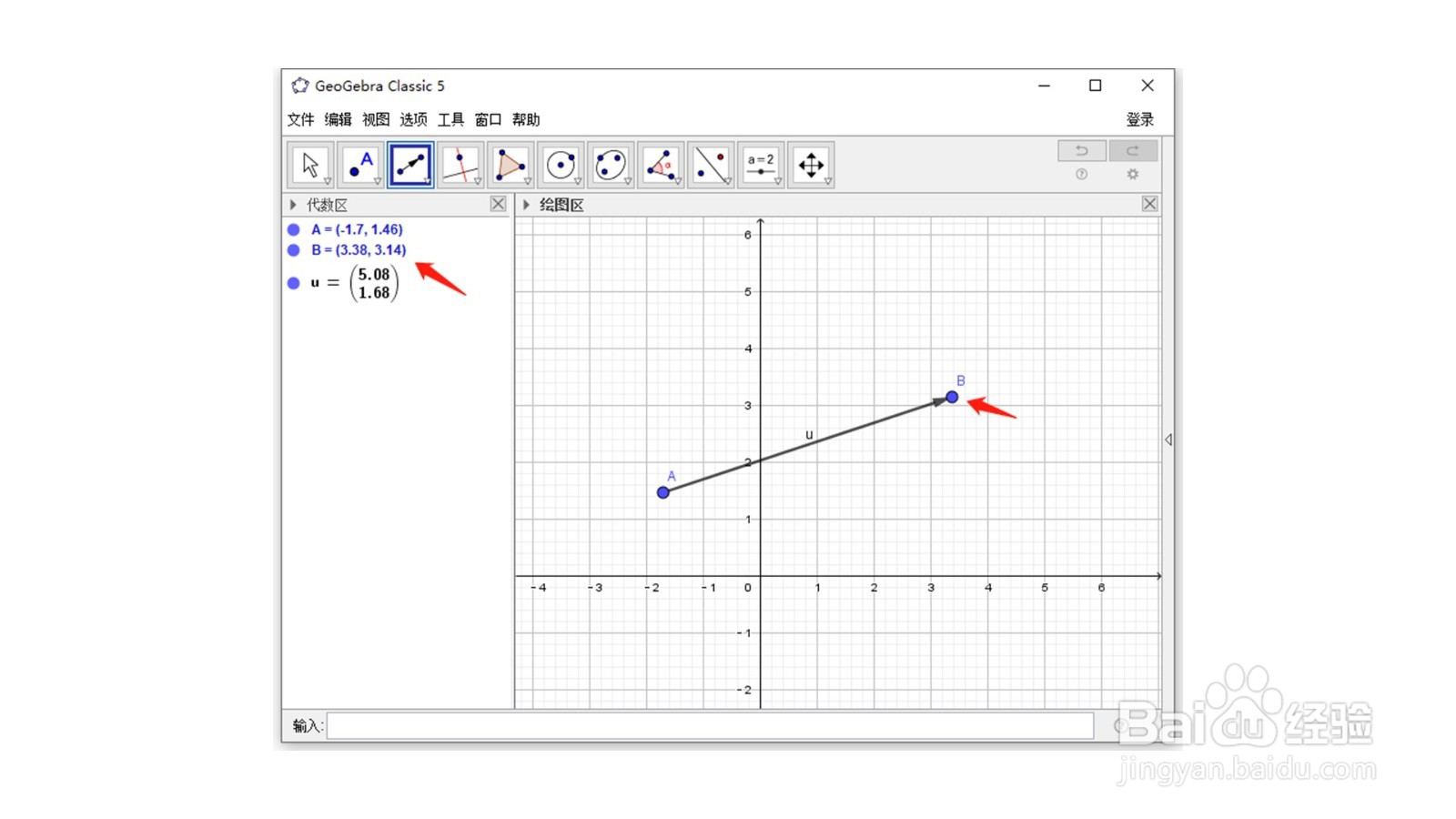
Task: Open the 视图 menu
Action: point(376,119)
